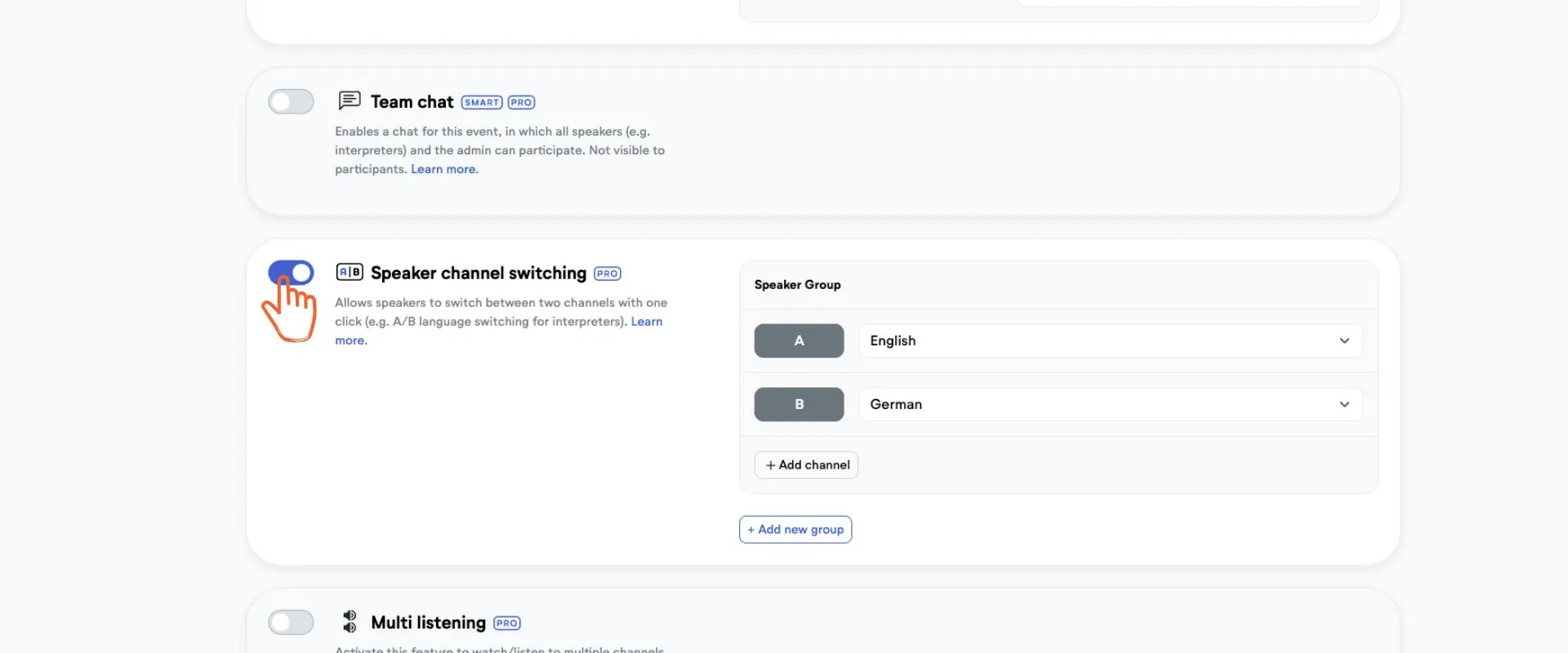Click the Add channel button

pos(806,464)
